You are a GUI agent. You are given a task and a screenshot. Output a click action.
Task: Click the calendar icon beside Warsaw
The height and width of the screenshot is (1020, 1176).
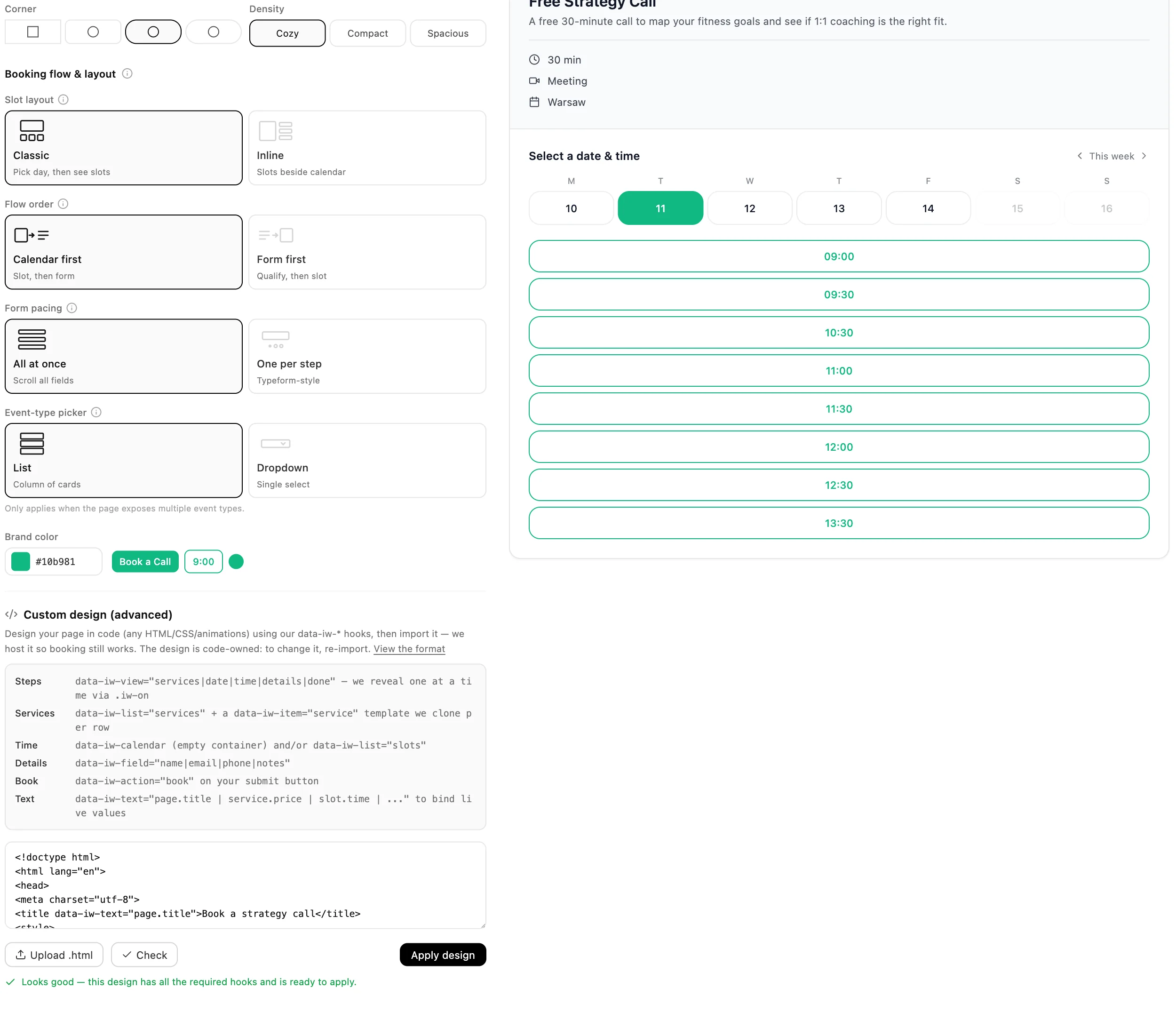(x=534, y=102)
